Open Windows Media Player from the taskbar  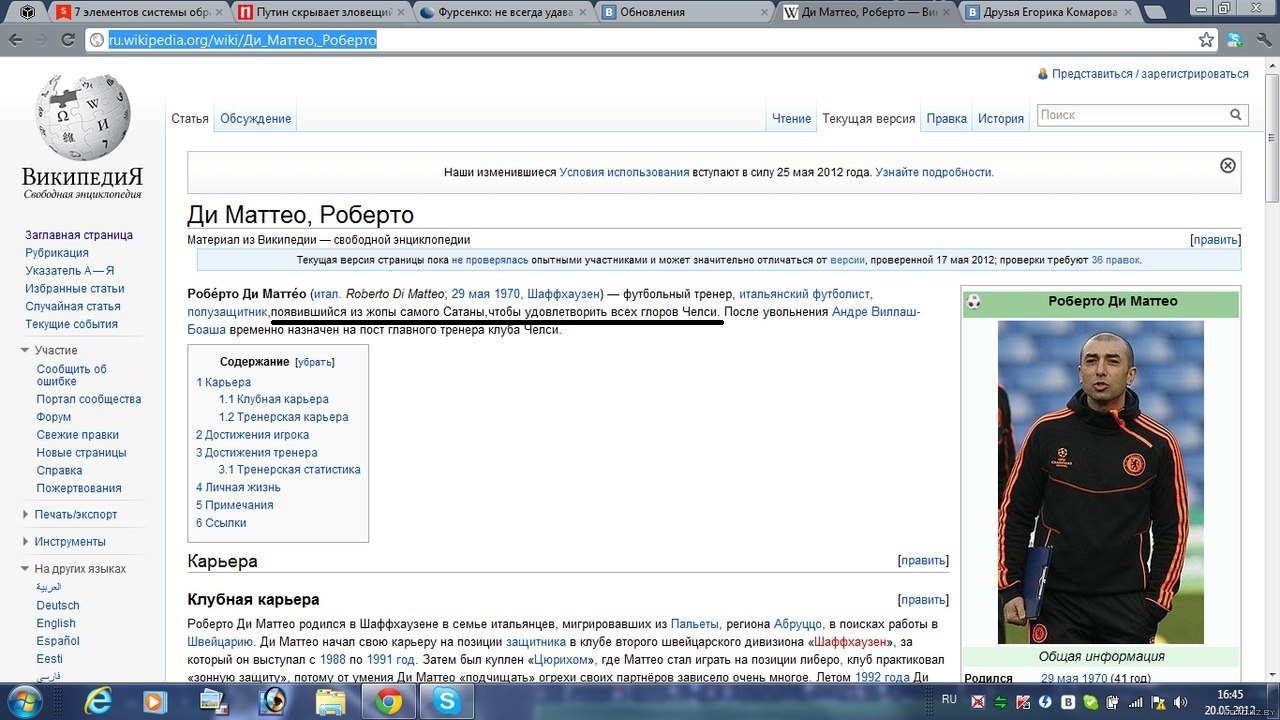tap(155, 701)
